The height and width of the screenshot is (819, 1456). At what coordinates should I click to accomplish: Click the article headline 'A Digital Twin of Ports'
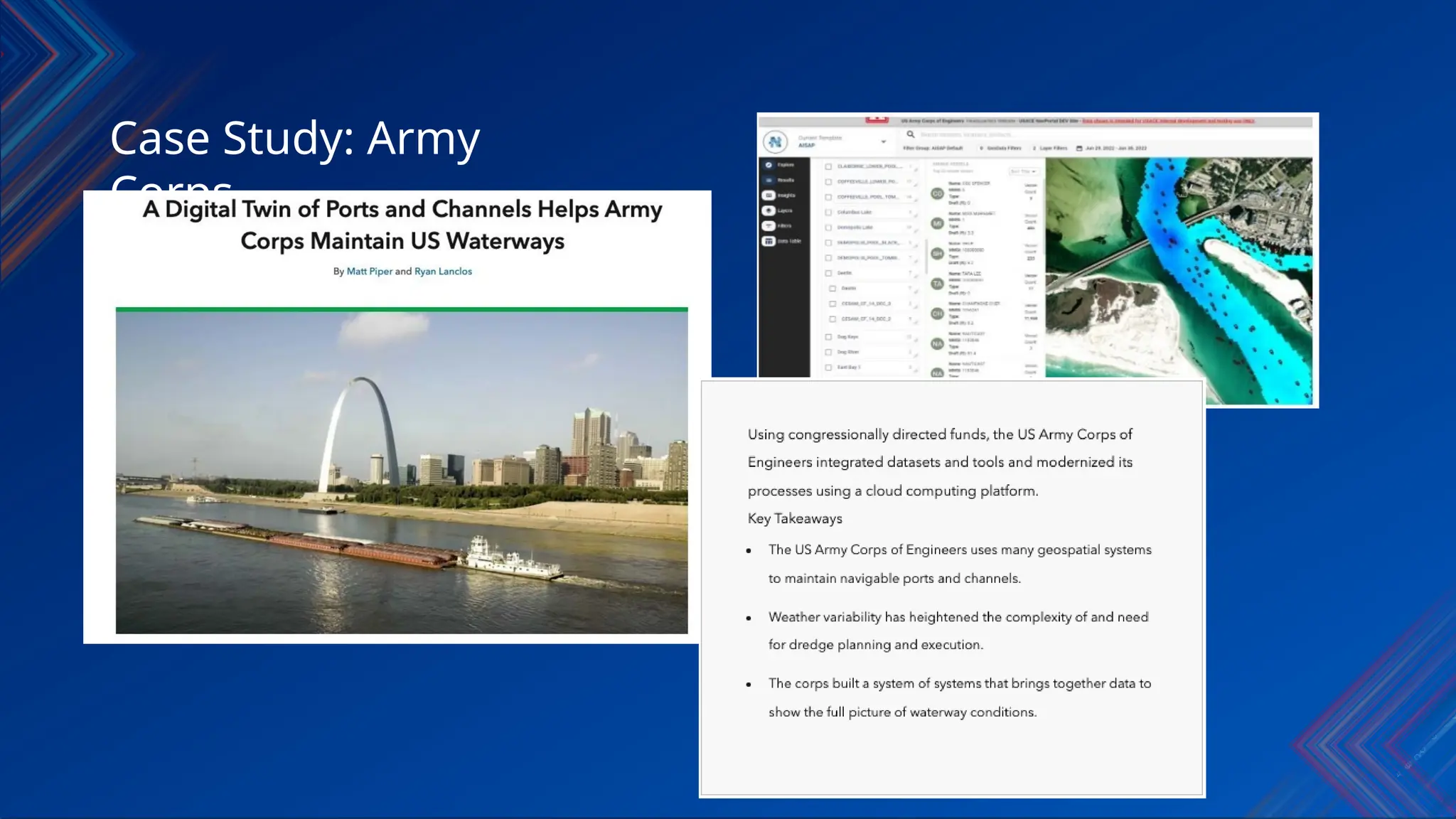[402, 225]
